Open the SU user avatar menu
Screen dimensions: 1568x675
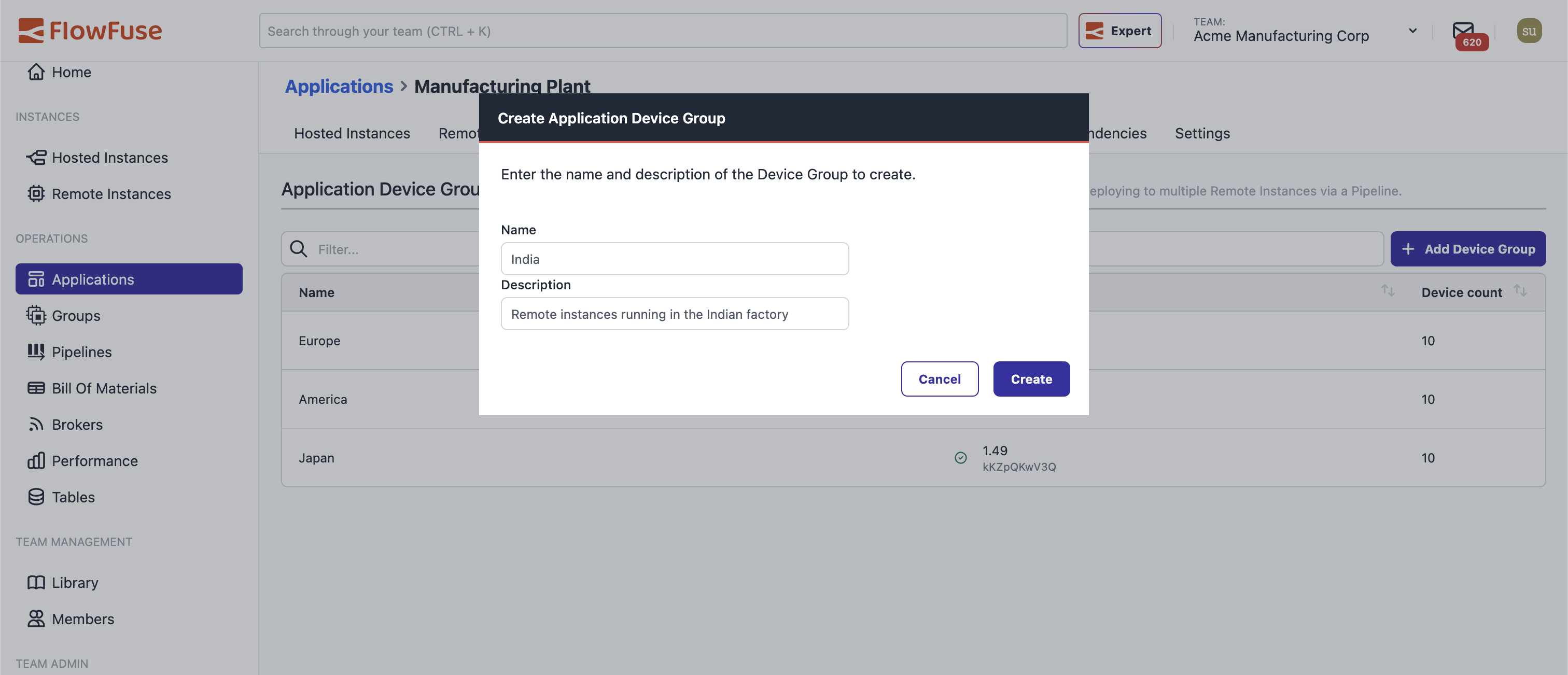pos(1529,31)
